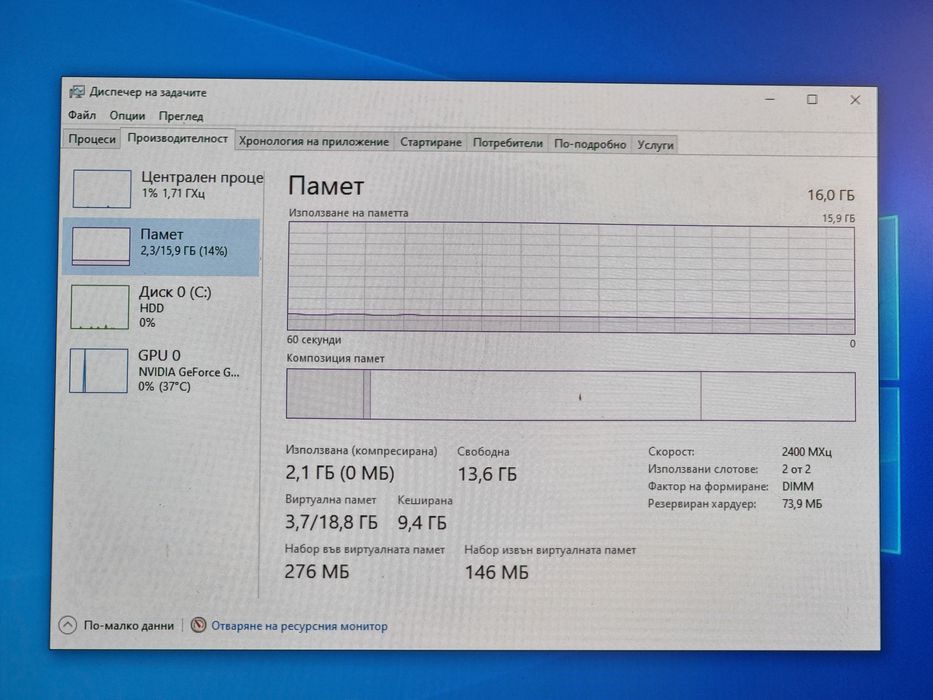Open Отваряне на ресурсния монитор link
This screenshot has width=933, height=700.
[x=299, y=626]
